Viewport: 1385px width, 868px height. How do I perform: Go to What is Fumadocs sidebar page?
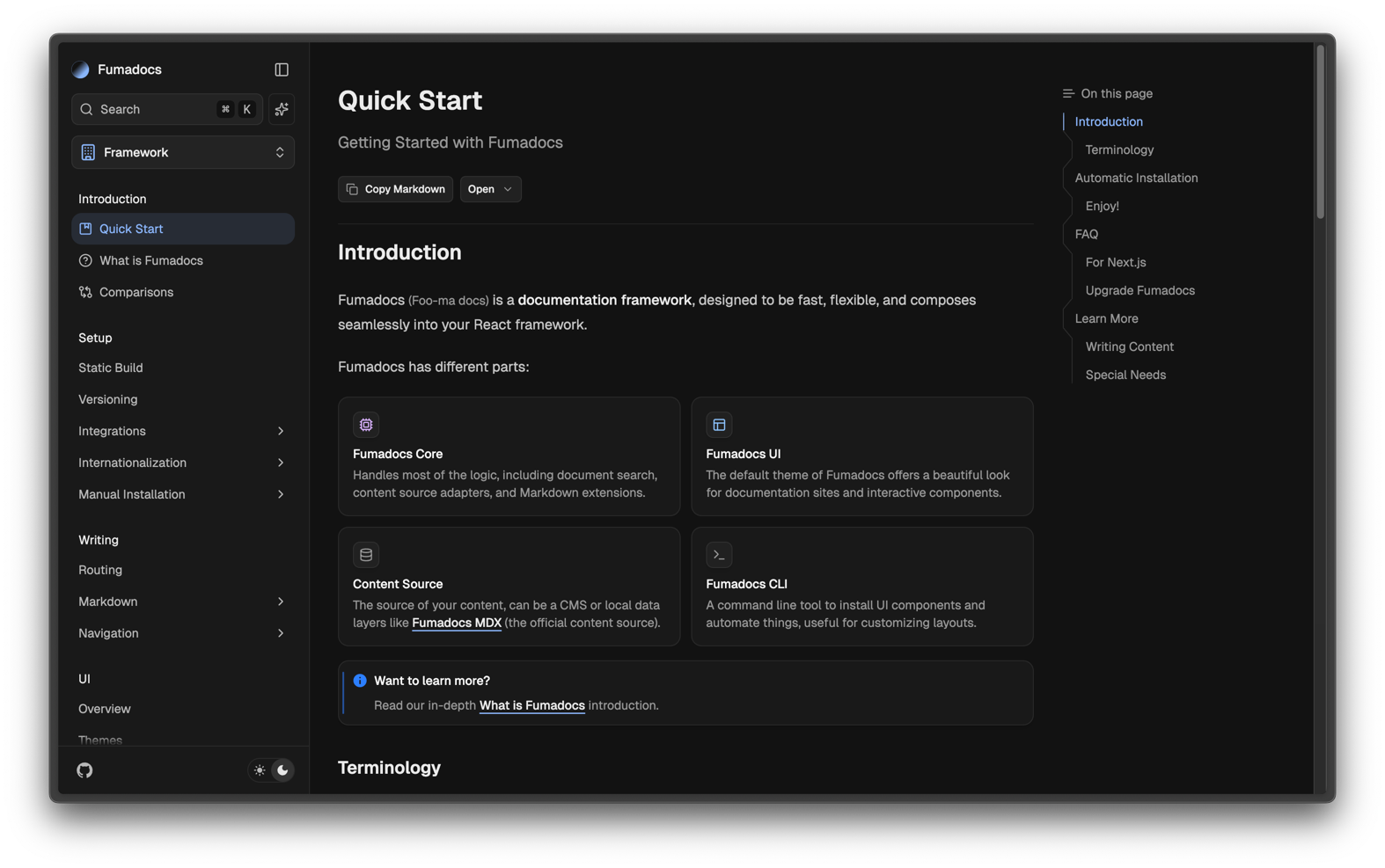pos(150,260)
